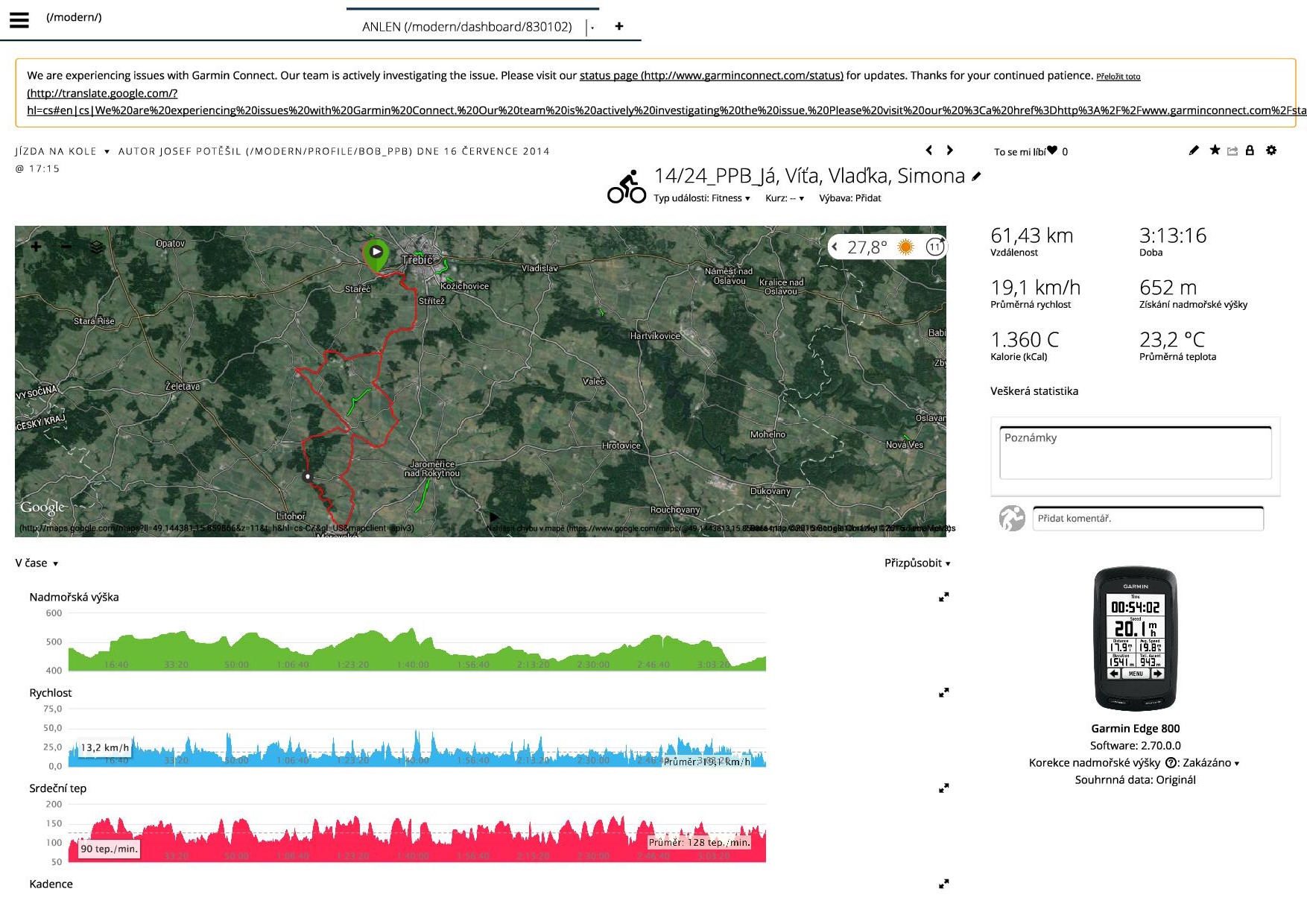Click the green start marker on map

click(376, 253)
